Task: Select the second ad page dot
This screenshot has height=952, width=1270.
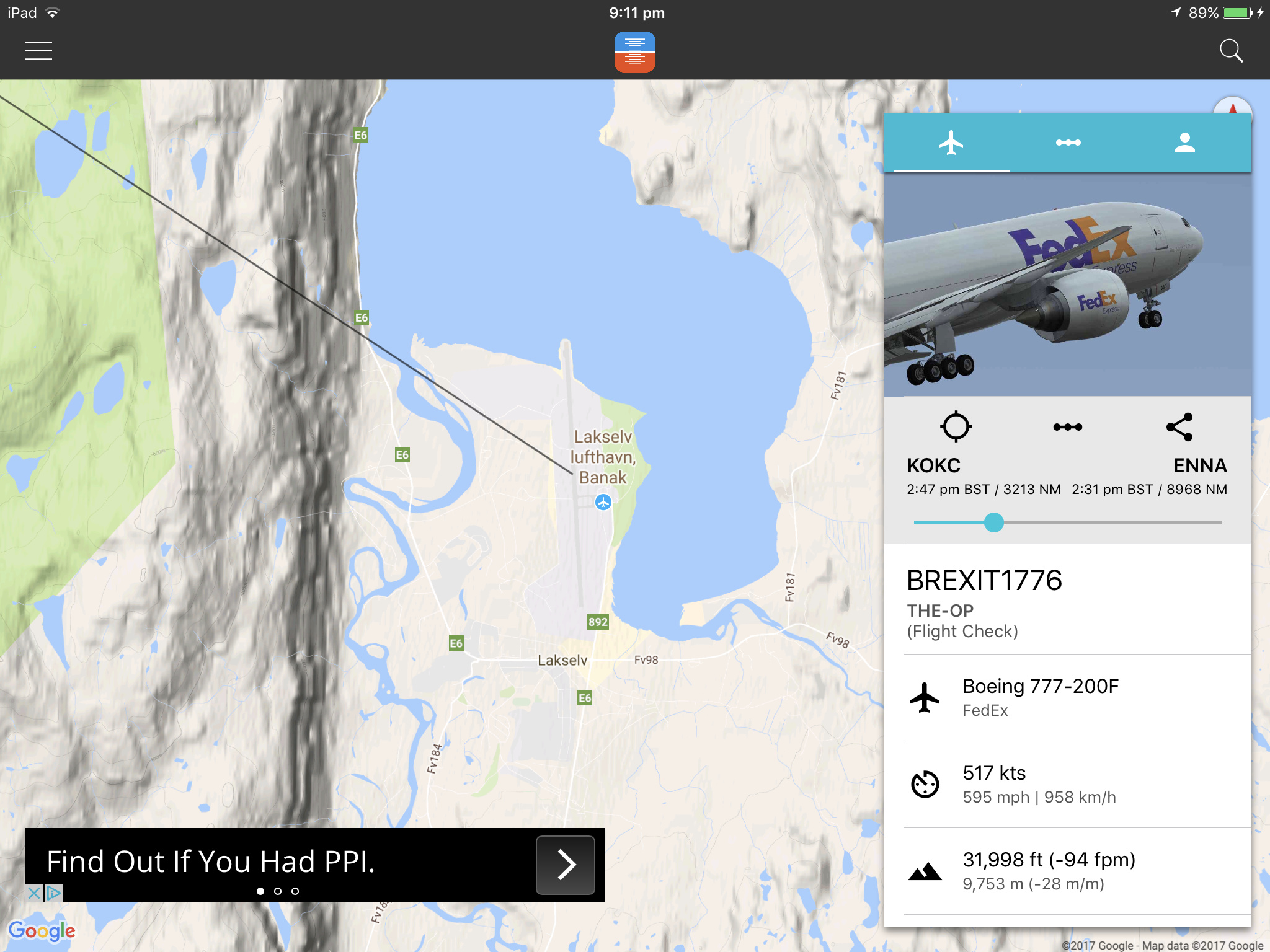Action: point(278,891)
